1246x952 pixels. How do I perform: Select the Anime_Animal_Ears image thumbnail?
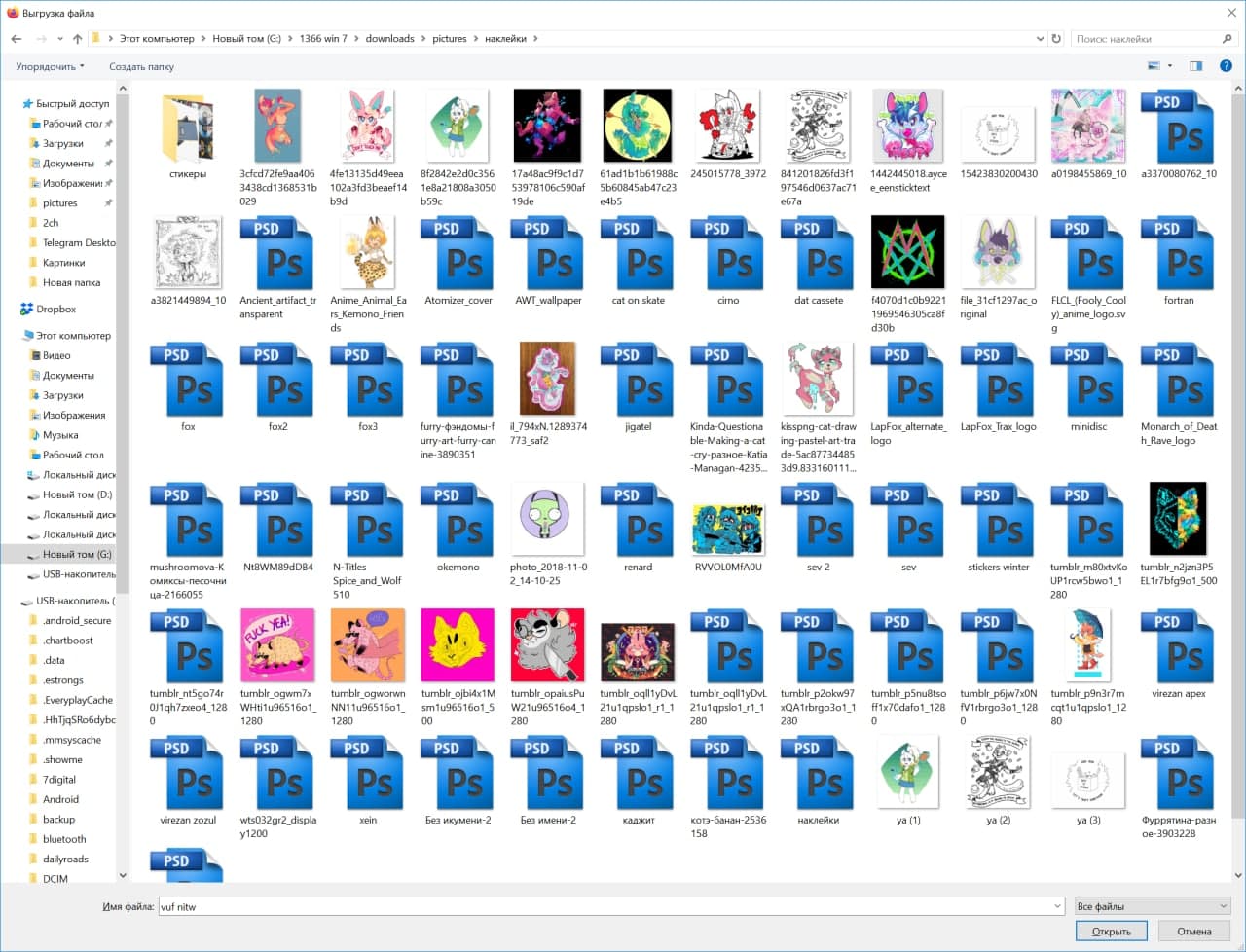[x=368, y=253]
